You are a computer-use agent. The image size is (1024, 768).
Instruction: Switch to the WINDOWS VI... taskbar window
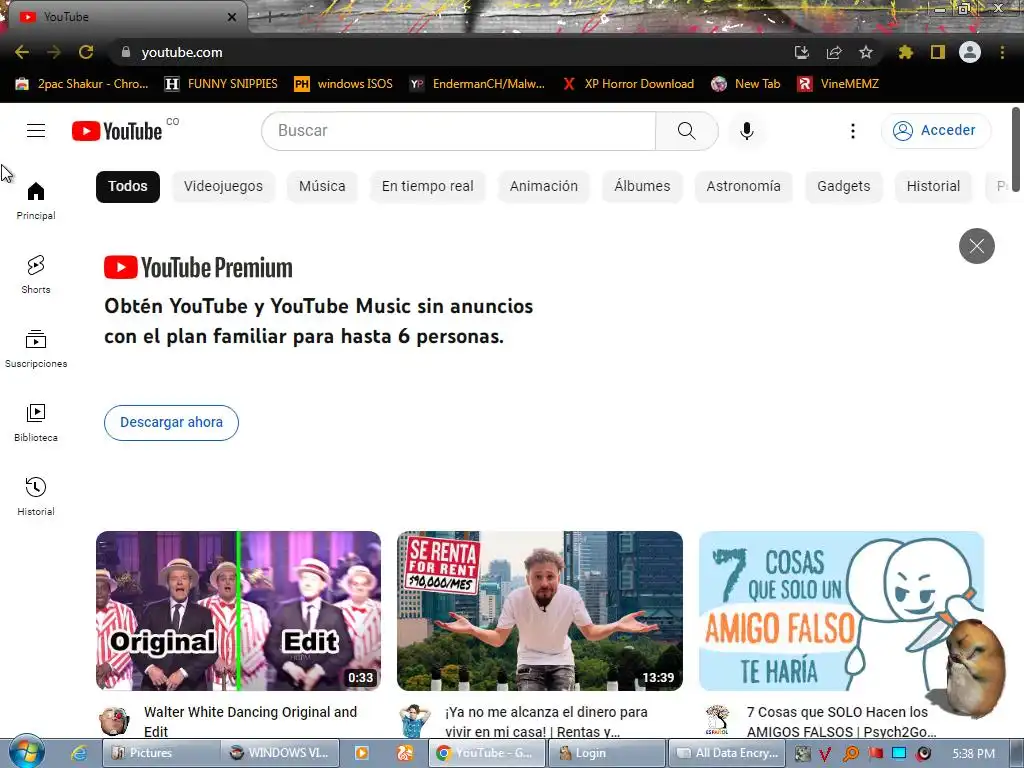280,753
